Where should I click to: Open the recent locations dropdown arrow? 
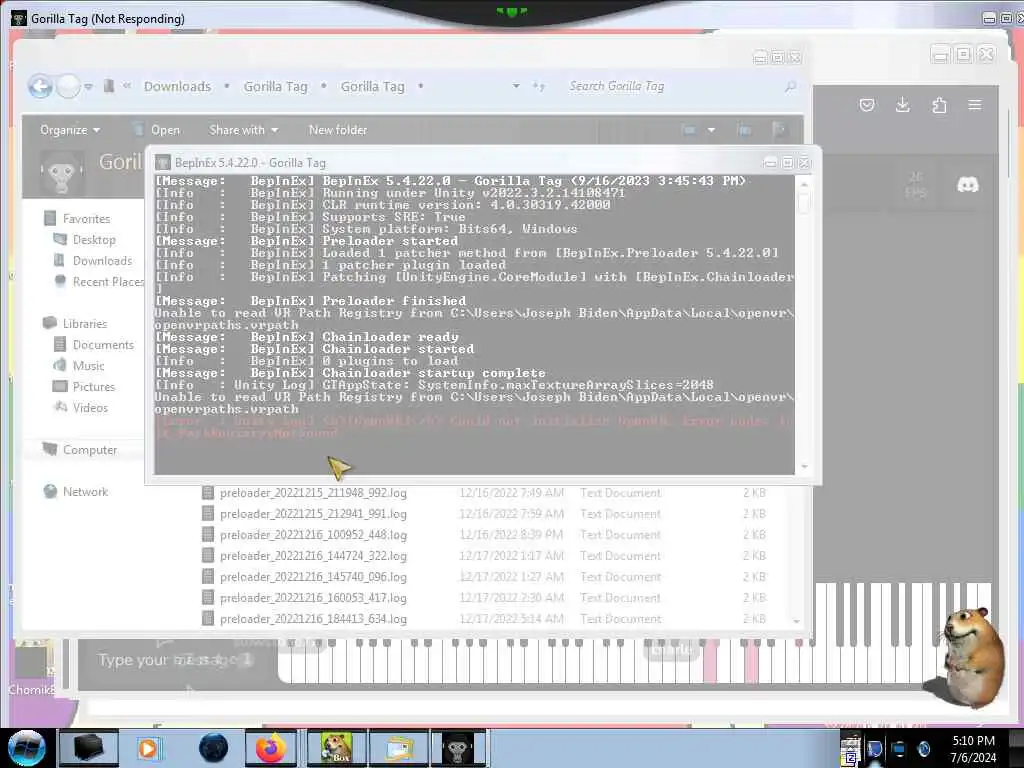click(x=88, y=86)
